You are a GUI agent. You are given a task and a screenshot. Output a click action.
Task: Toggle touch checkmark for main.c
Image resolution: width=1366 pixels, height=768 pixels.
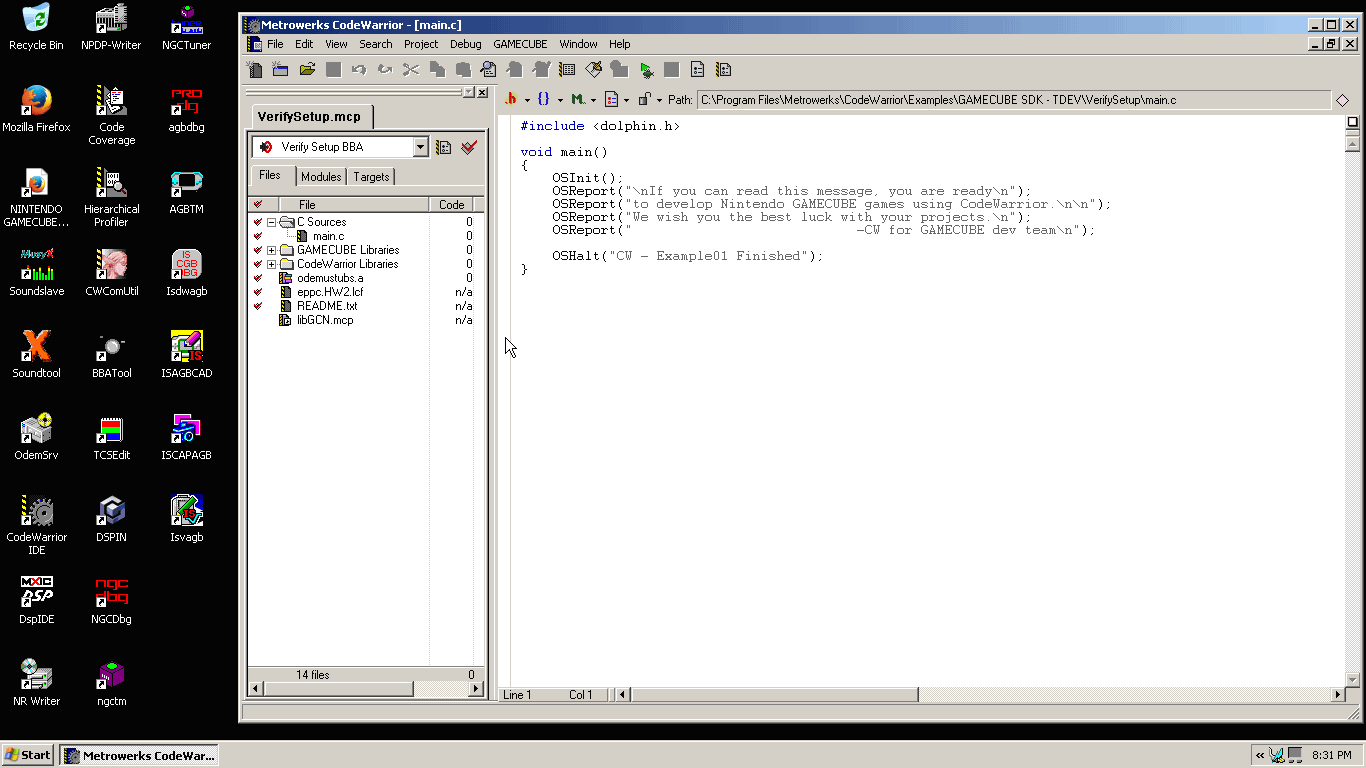[258, 236]
